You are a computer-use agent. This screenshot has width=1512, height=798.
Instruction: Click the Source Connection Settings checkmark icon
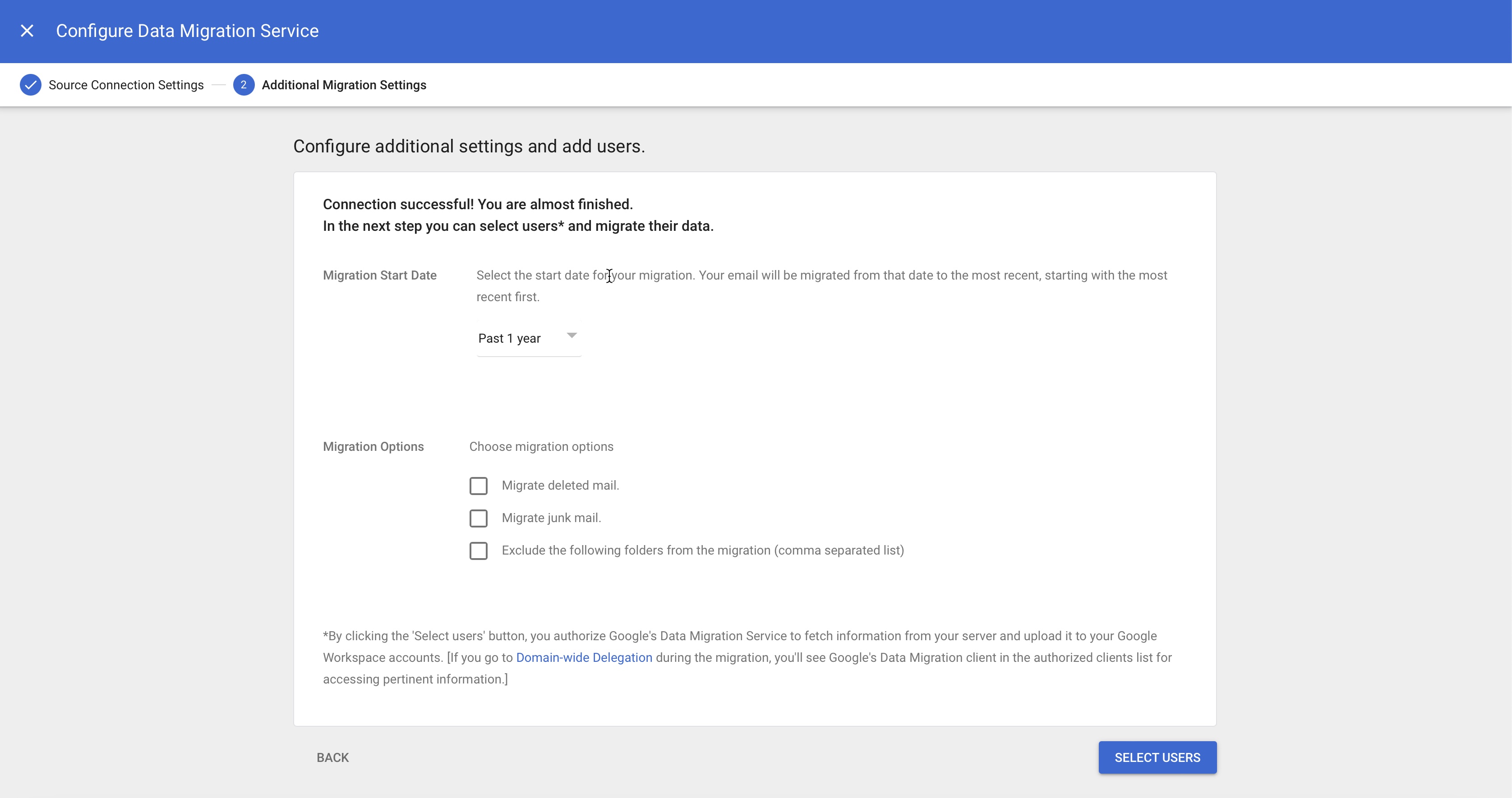point(28,84)
